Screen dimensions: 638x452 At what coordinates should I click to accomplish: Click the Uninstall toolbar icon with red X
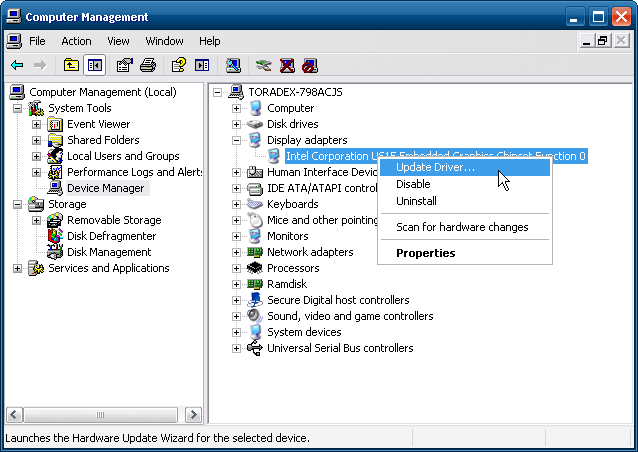(x=287, y=65)
